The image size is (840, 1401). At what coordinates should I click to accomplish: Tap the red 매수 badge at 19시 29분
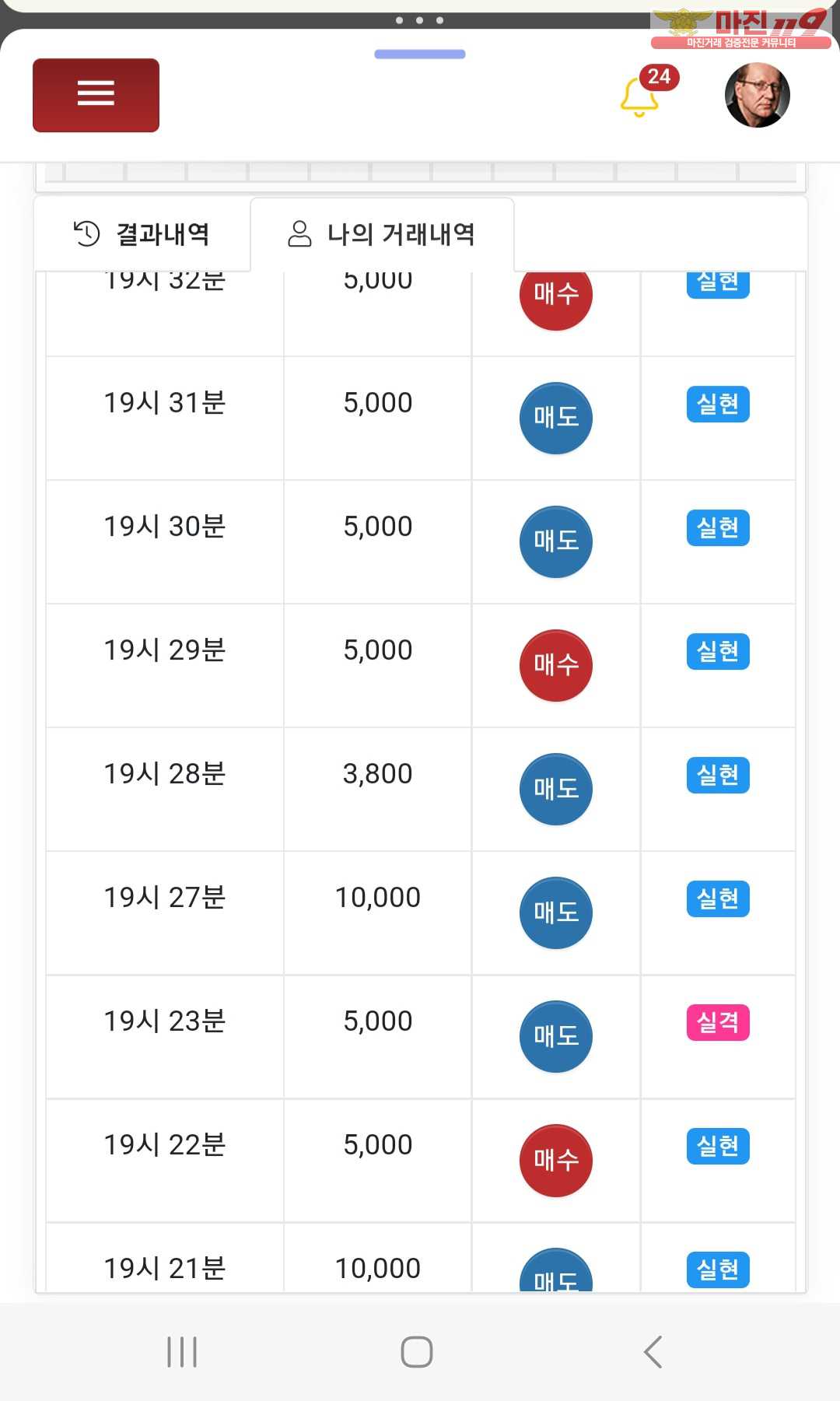pos(556,666)
